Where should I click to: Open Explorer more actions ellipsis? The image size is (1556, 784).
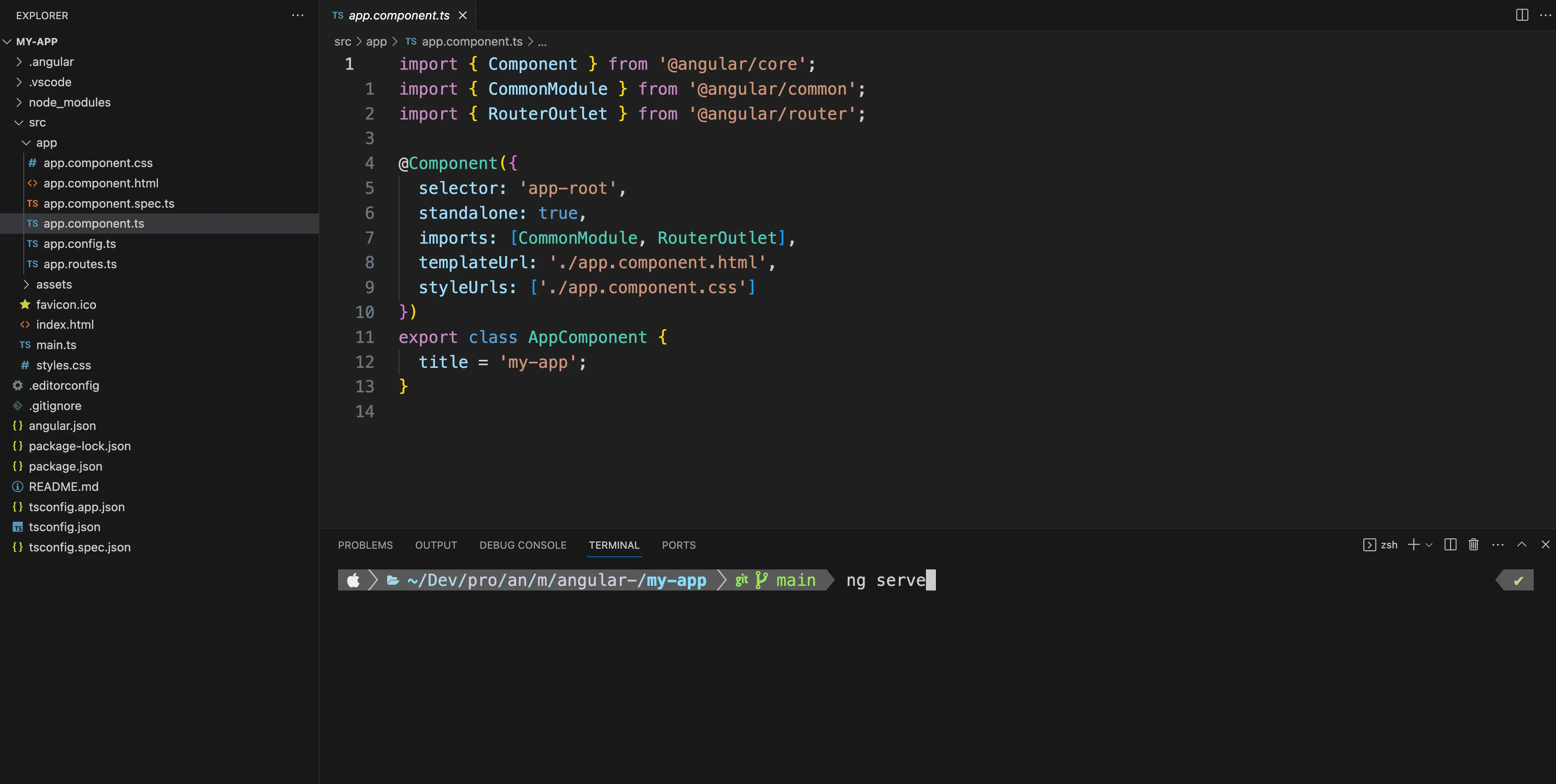(298, 15)
